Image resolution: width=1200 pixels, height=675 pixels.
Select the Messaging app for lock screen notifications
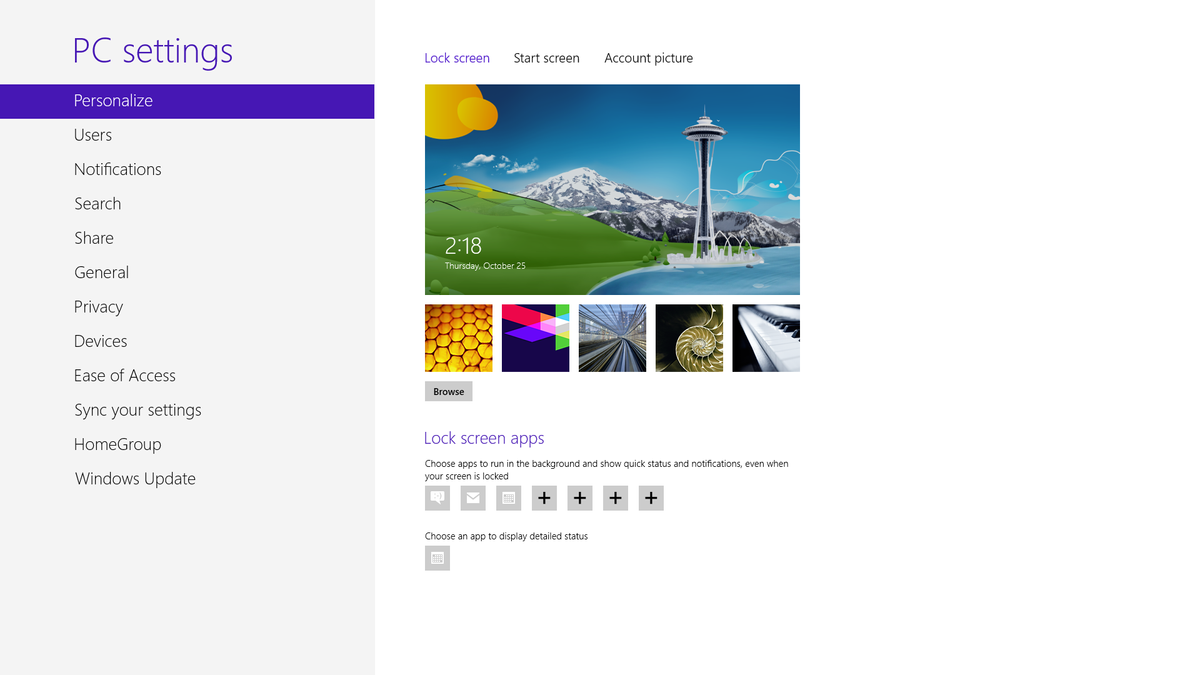(437, 497)
